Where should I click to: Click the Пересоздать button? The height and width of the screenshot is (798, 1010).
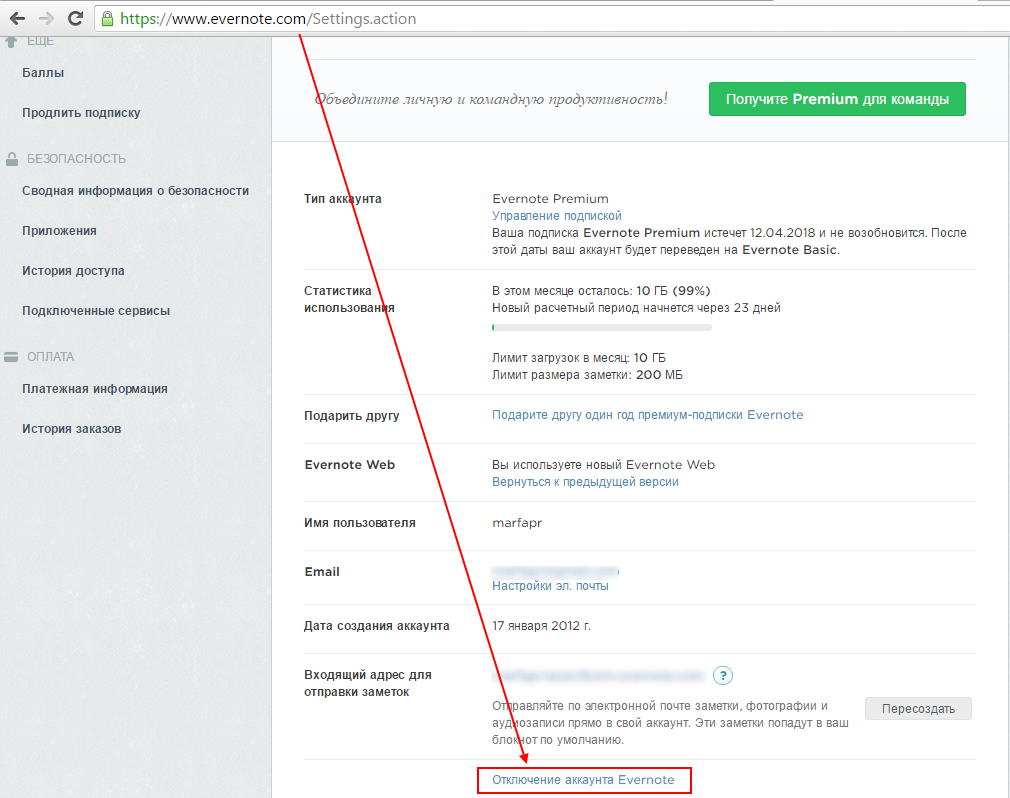tap(918, 708)
